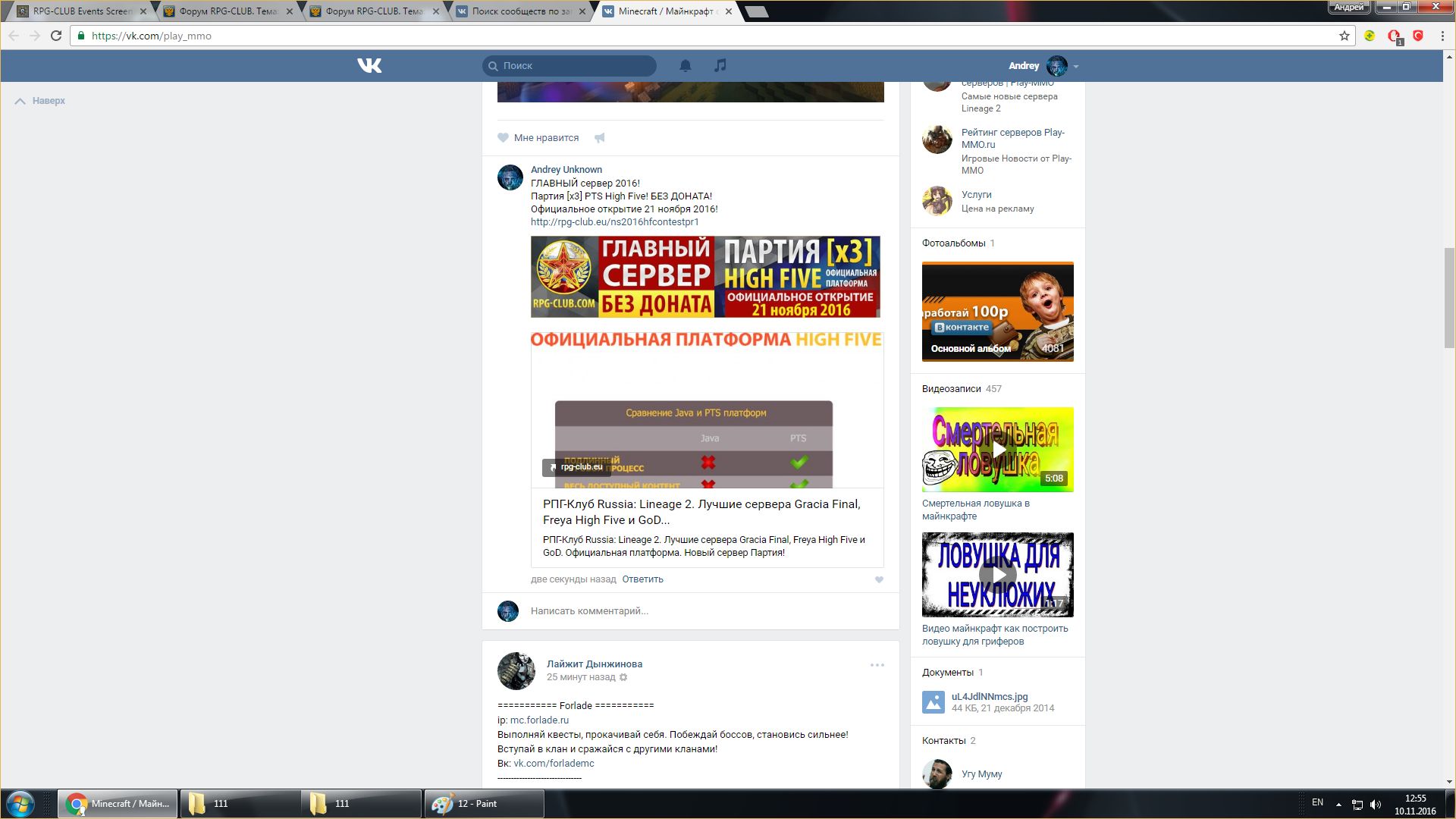Open vk.com/forlademc link

554,764
